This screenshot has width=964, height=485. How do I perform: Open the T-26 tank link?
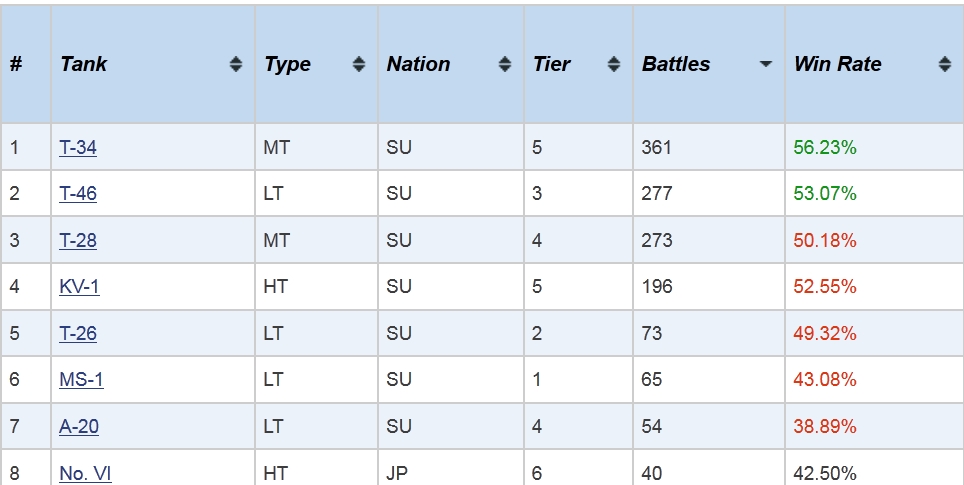point(77,333)
